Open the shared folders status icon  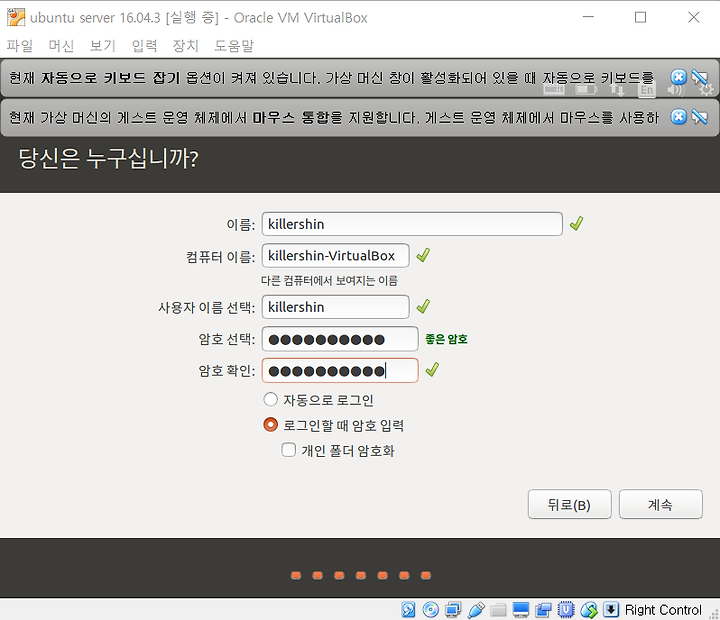tap(498, 609)
